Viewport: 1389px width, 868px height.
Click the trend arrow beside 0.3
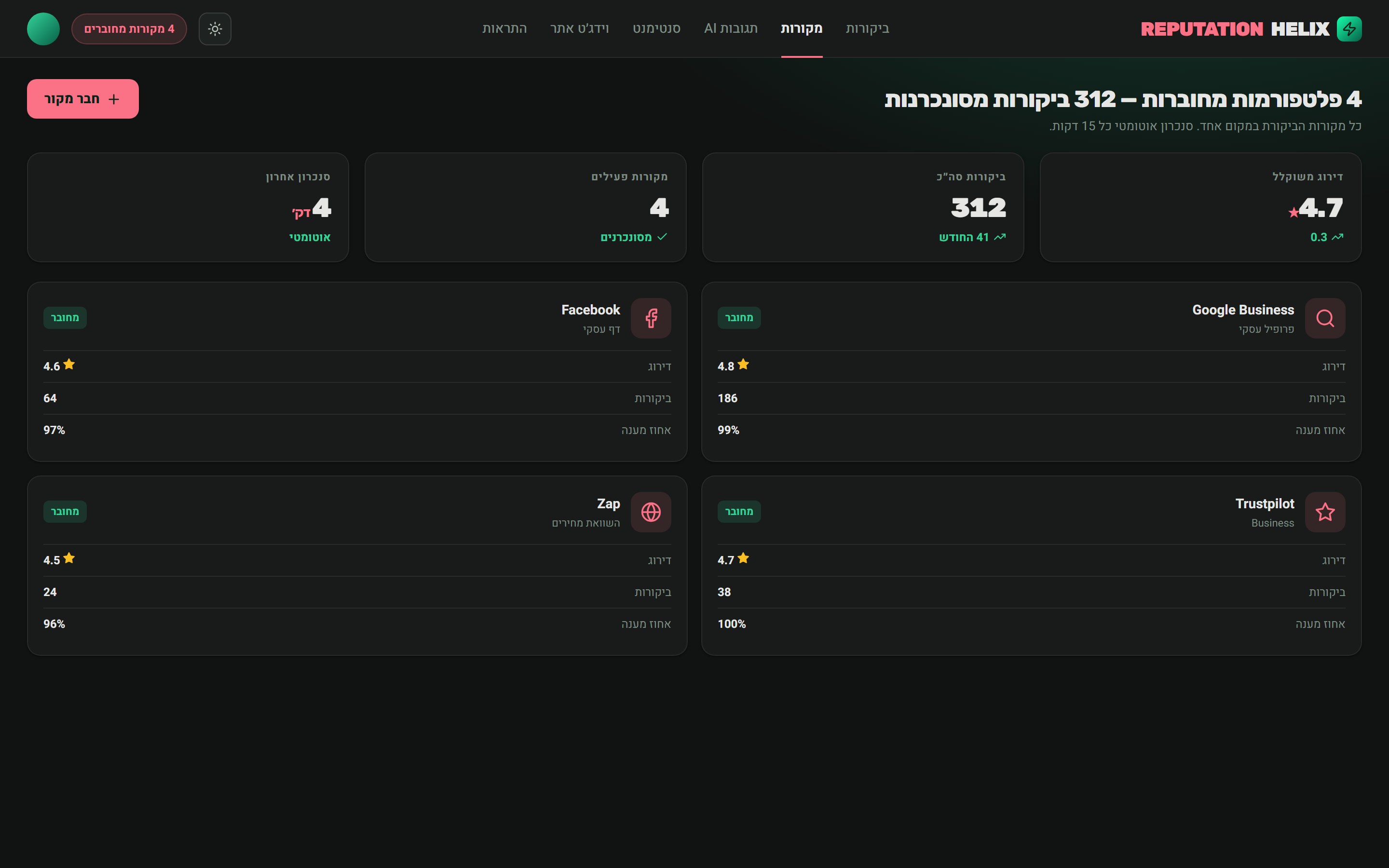(x=1337, y=237)
